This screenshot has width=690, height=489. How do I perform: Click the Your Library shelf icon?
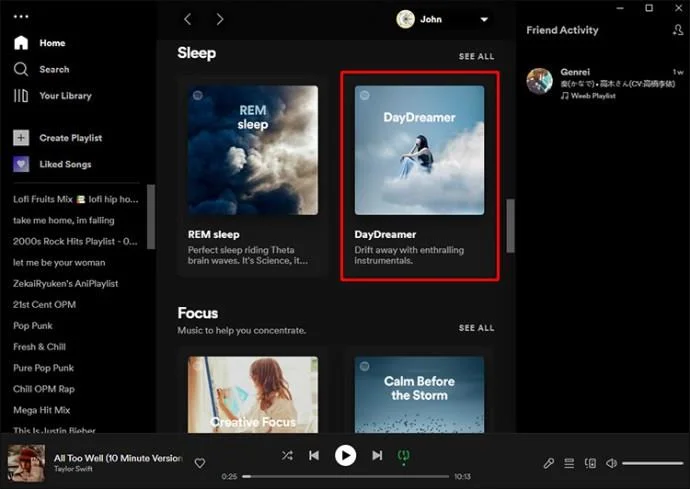point(21,96)
